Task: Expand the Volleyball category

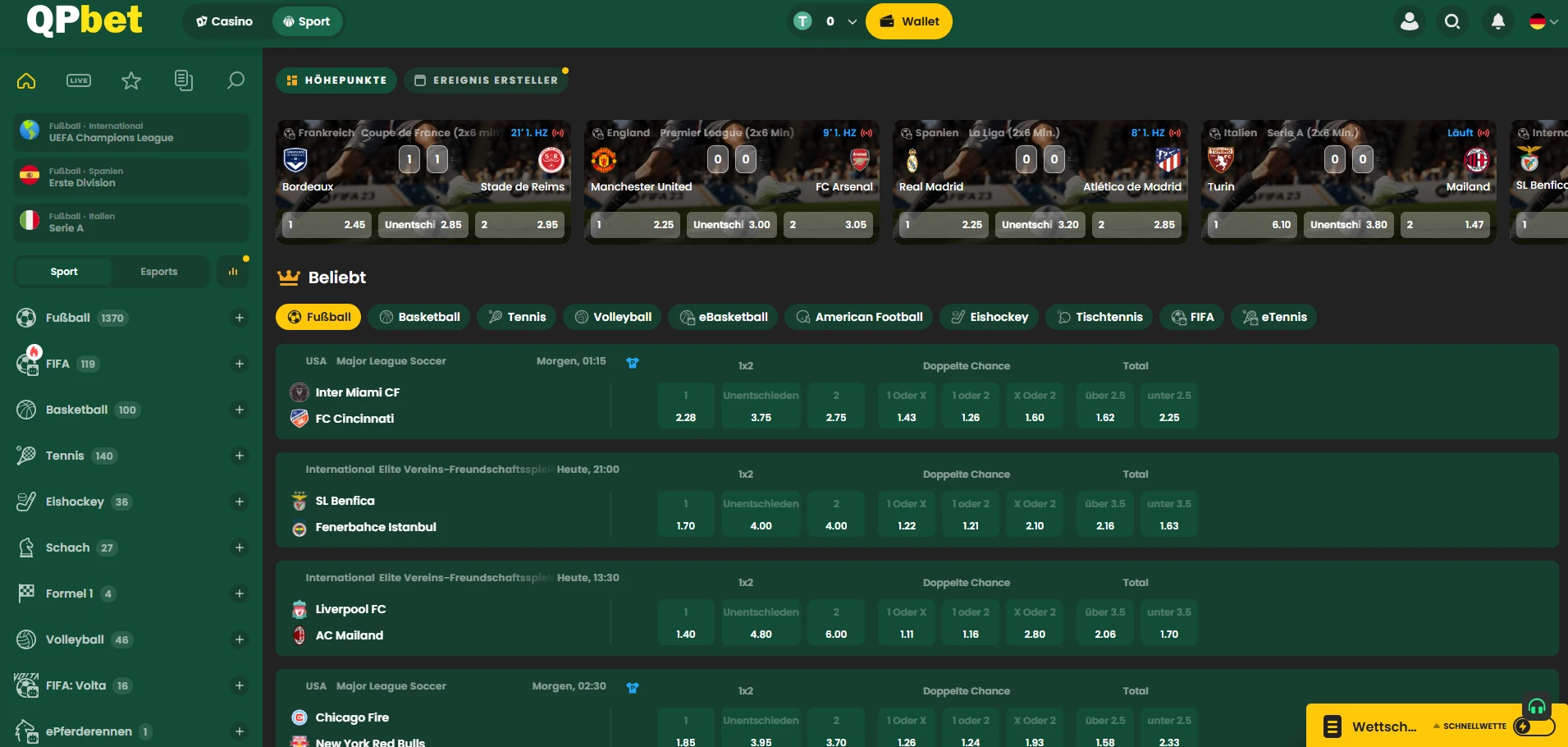Action: point(240,639)
